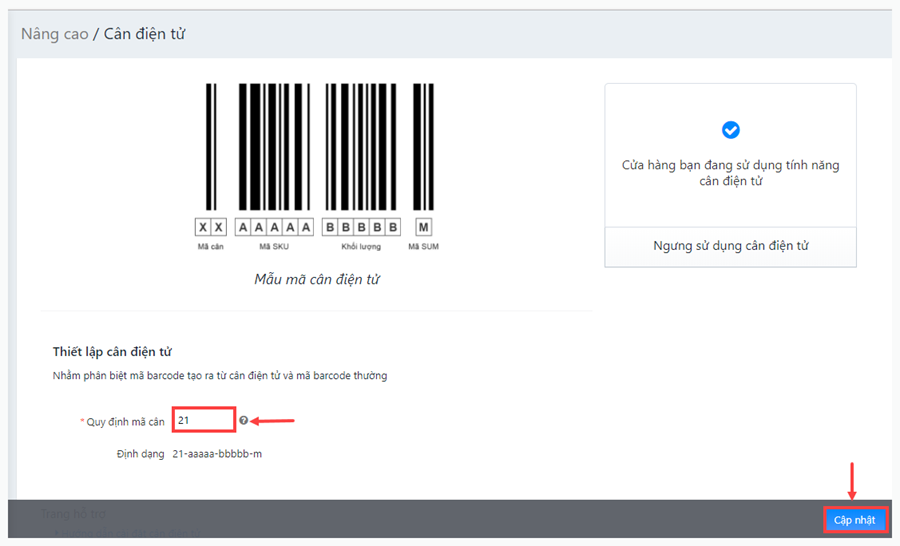Click the Định dạng label
Screen dimensions: 900x546
tap(141, 454)
